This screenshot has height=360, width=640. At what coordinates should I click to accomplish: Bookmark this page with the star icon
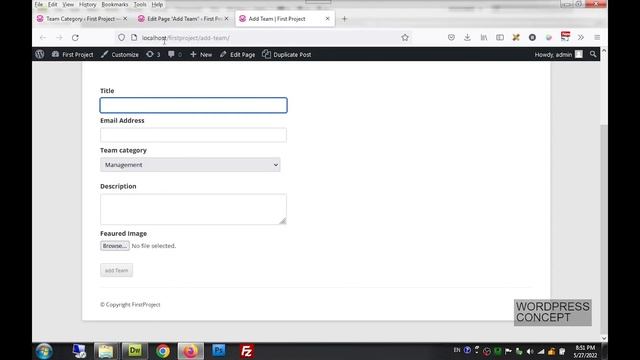(404, 38)
